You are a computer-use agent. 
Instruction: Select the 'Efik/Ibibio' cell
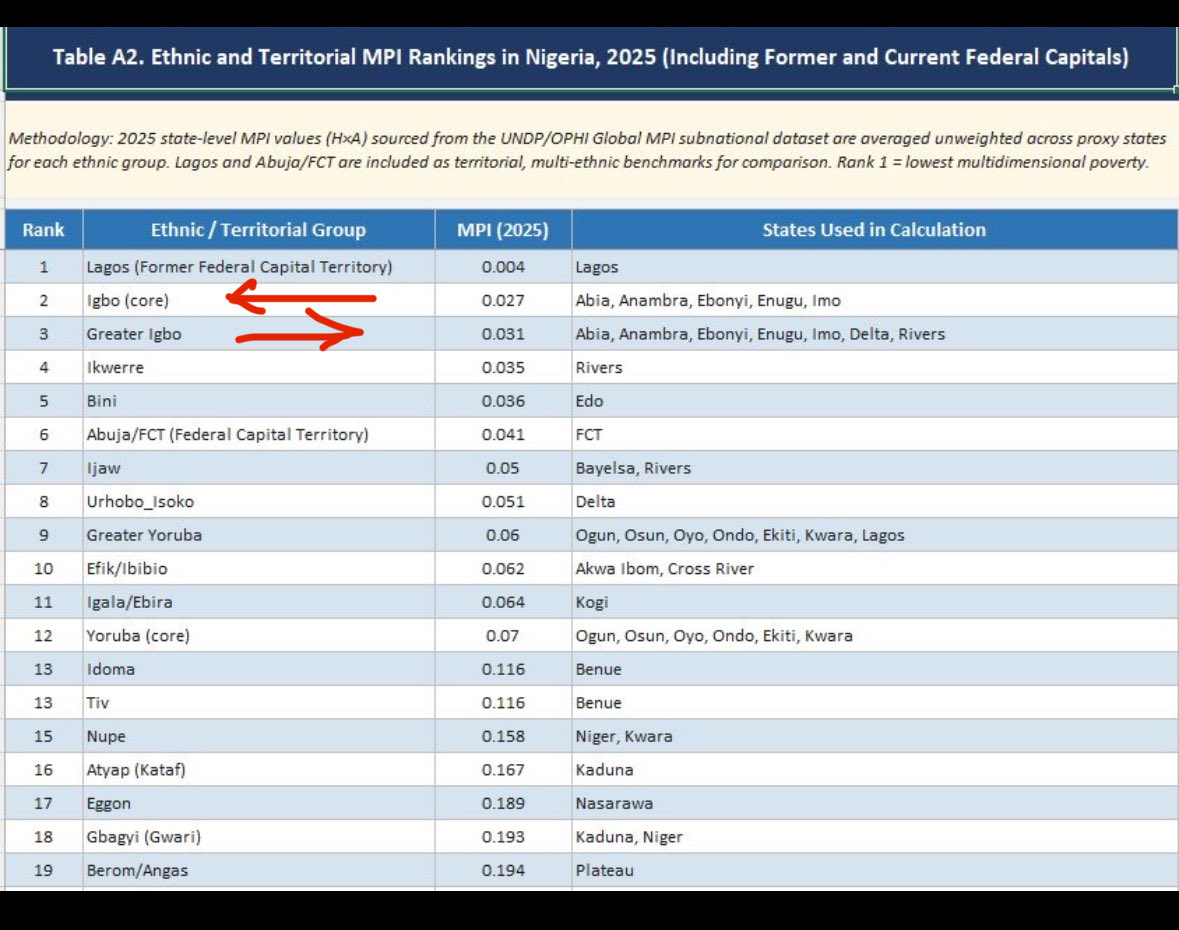259,568
